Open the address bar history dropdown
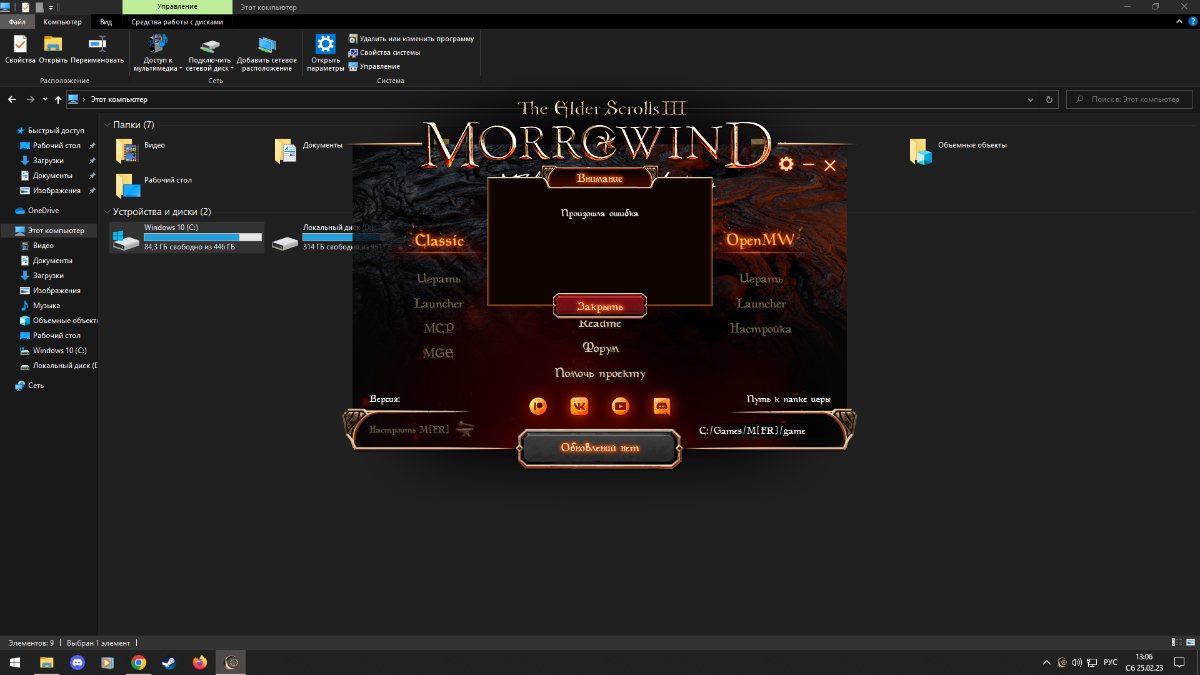Viewport: 1200px width, 675px height. [x=1032, y=100]
